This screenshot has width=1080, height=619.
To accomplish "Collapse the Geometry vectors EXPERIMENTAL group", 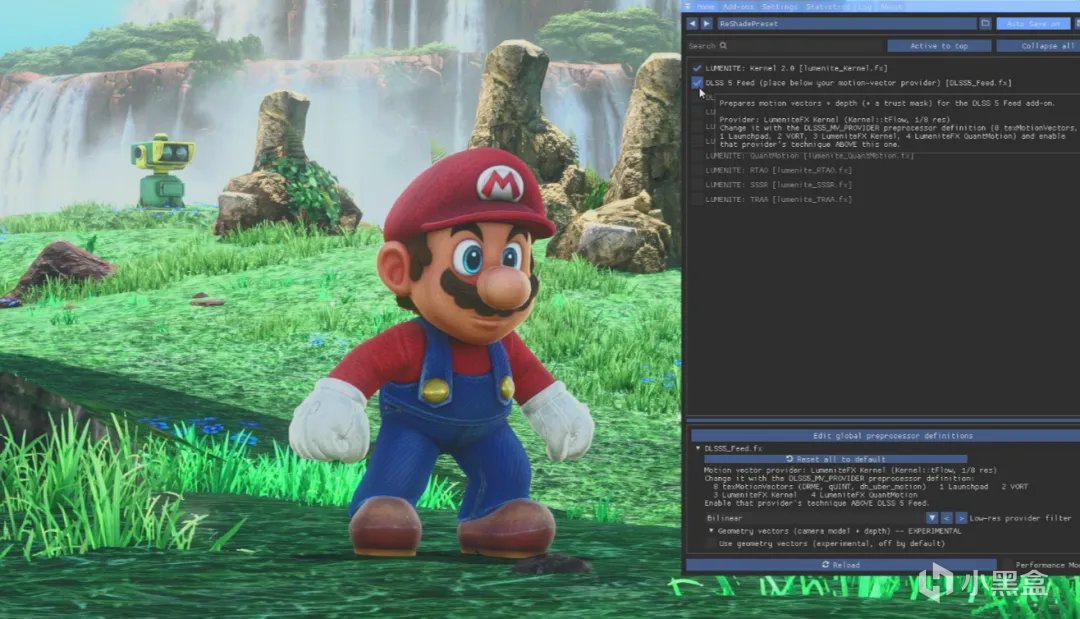I will coord(712,531).
